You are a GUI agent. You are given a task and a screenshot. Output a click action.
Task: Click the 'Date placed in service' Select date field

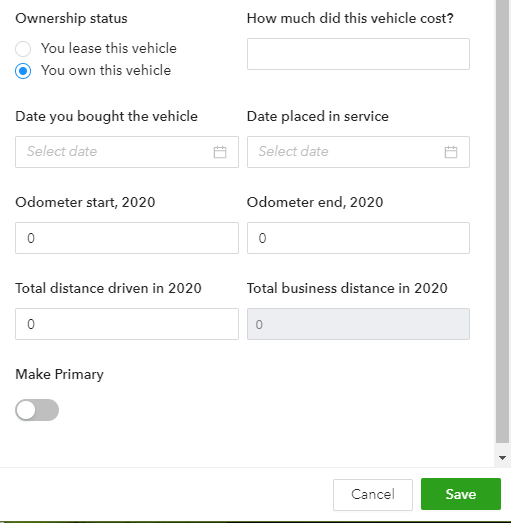(x=358, y=152)
